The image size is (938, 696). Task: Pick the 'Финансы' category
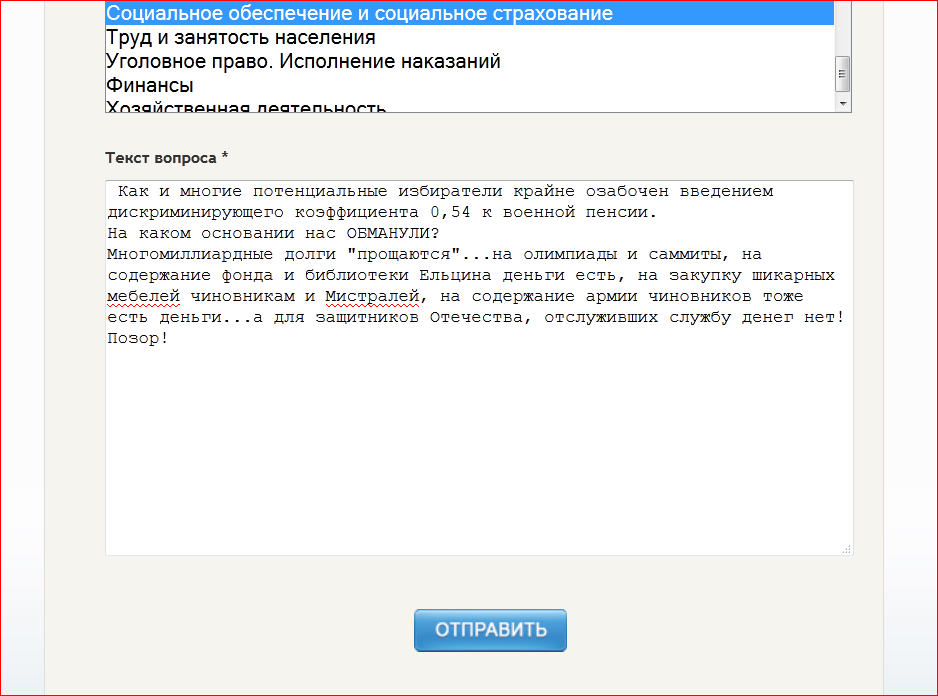150,86
